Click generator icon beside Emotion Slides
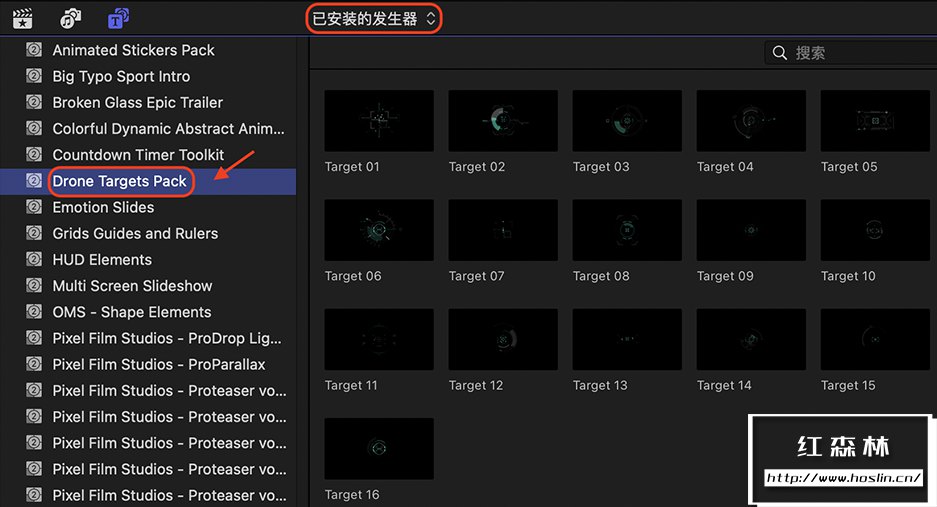Screen dimensions: 937x507 point(34,207)
